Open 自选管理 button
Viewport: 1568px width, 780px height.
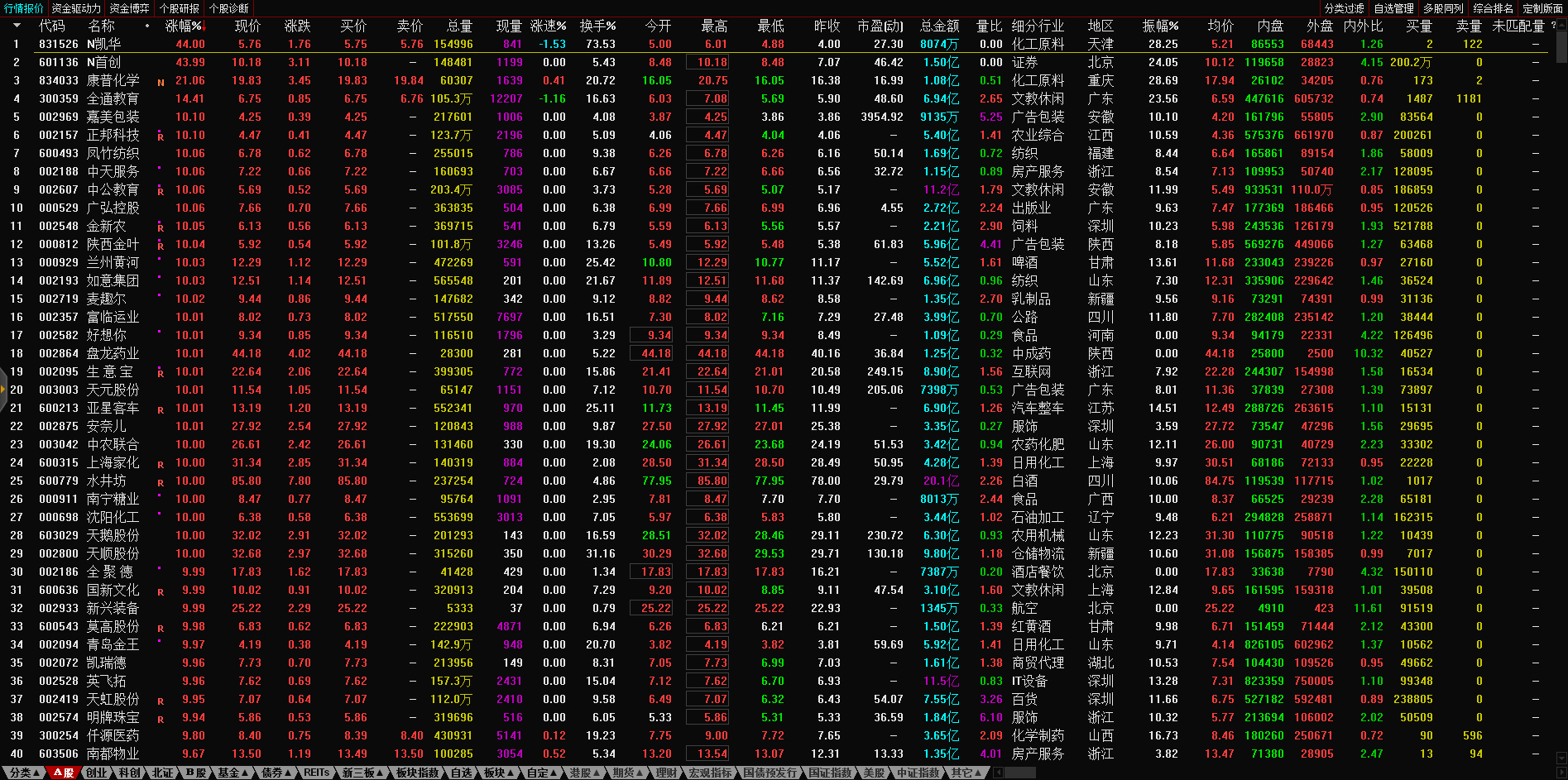pos(1393,8)
